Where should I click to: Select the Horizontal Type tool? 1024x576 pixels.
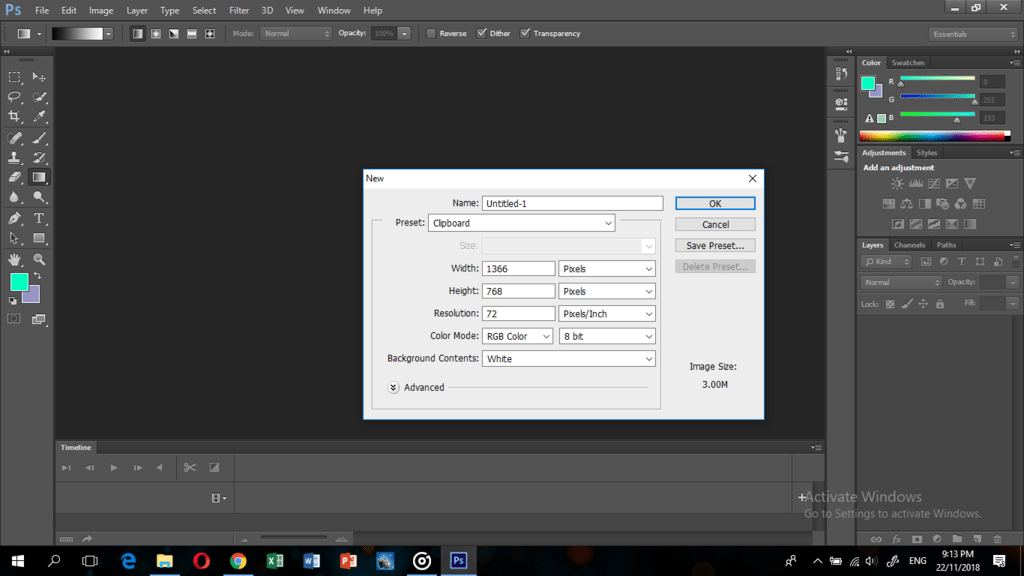pos(38,217)
